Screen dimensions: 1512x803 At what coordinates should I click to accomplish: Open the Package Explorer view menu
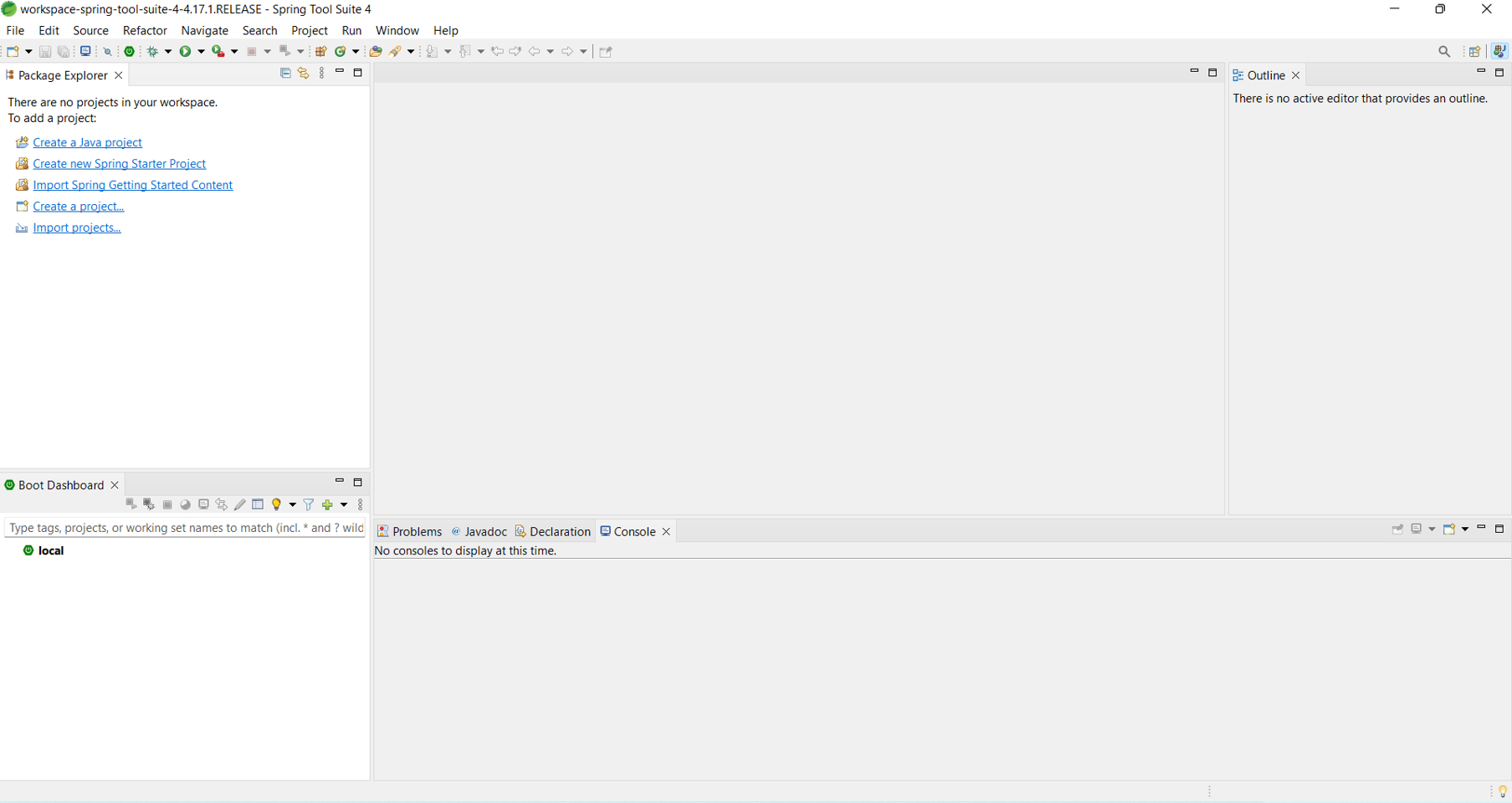click(322, 74)
